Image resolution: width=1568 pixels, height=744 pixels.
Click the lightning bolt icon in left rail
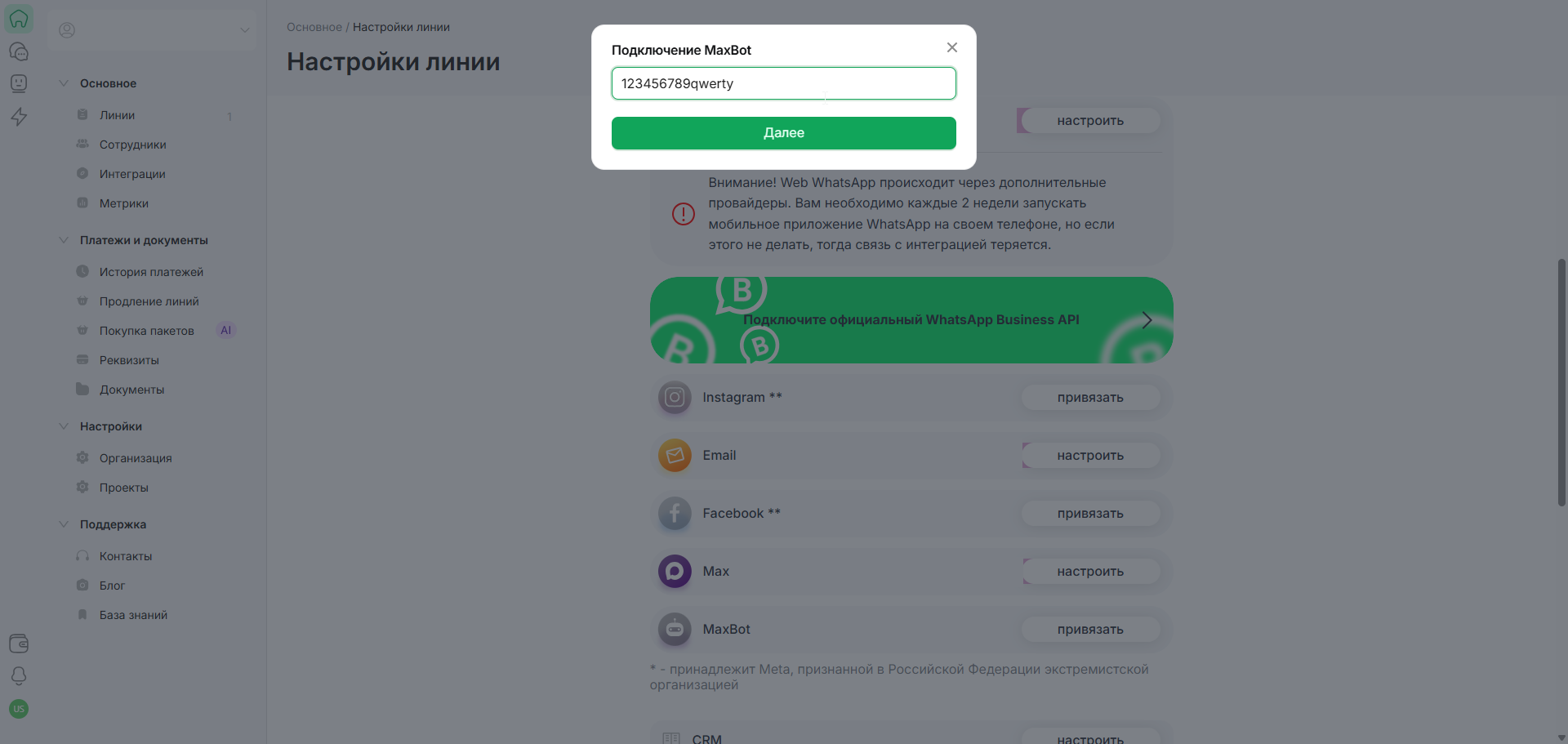(19, 117)
